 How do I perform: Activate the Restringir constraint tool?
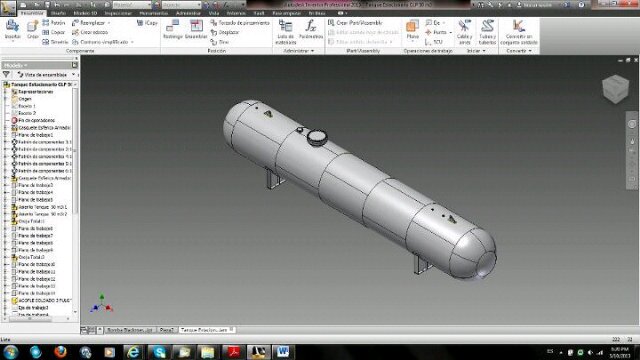[x=173, y=29]
